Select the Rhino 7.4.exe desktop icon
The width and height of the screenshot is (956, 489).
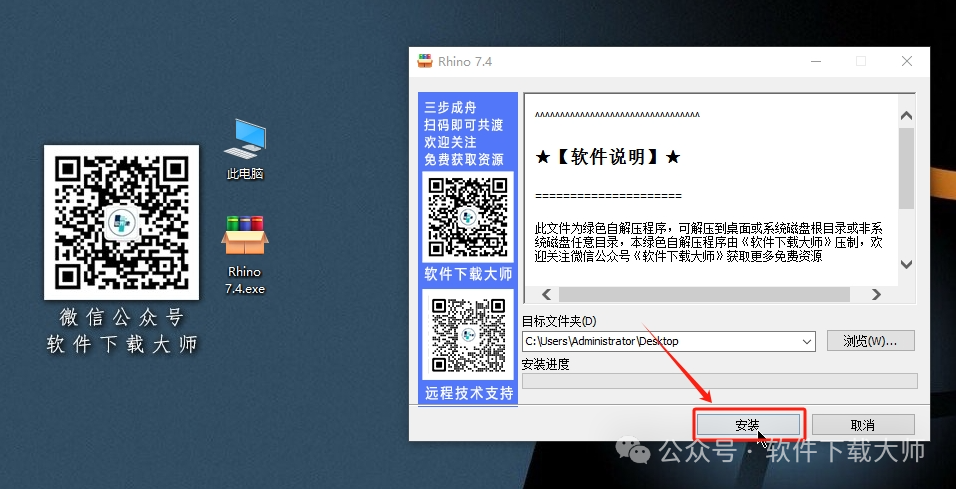coord(244,255)
